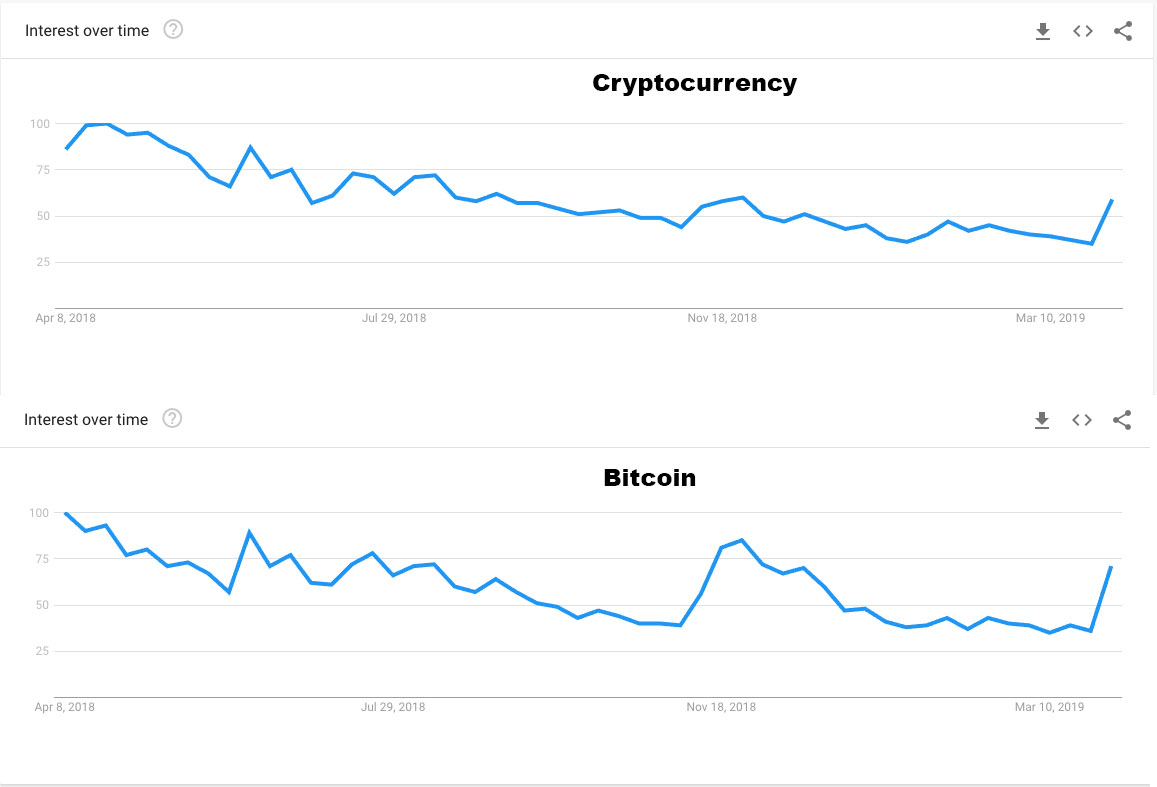The height and width of the screenshot is (787, 1157).
Task: Open embed code for the Bitcoin chart
Action: pyautogui.click(x=1082, y=420)
